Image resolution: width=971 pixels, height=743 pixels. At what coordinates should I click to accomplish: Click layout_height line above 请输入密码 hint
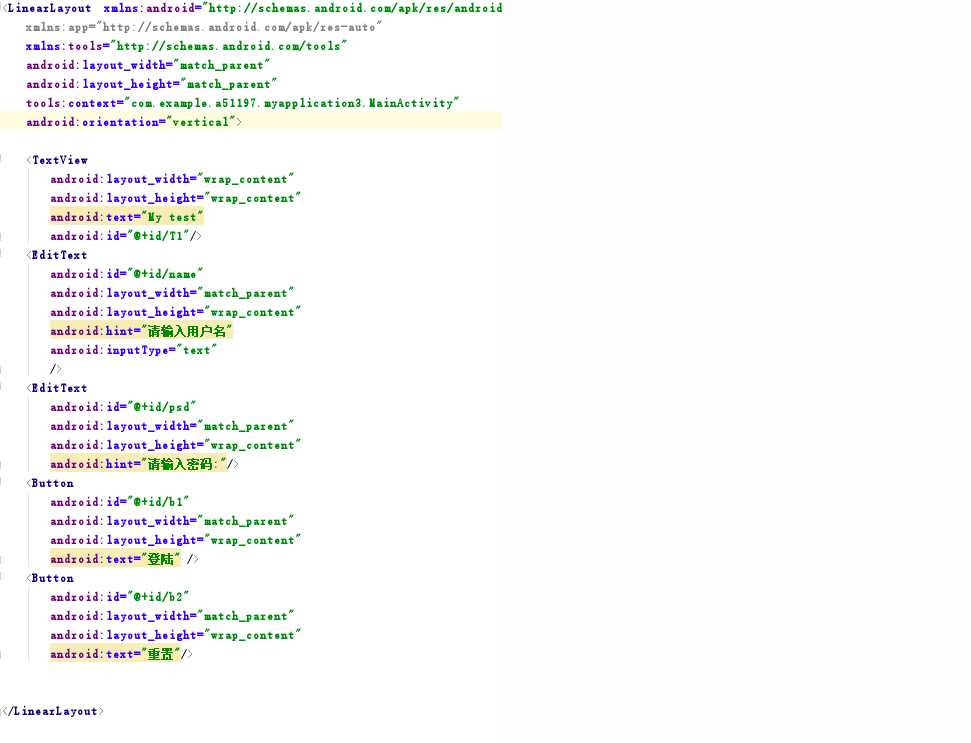(x=175, y=446)
